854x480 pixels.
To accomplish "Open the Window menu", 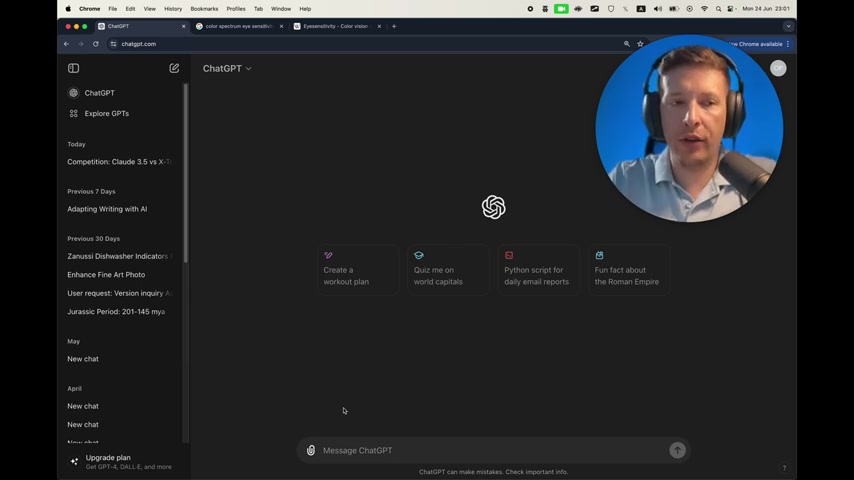I will tap(281, 9).
